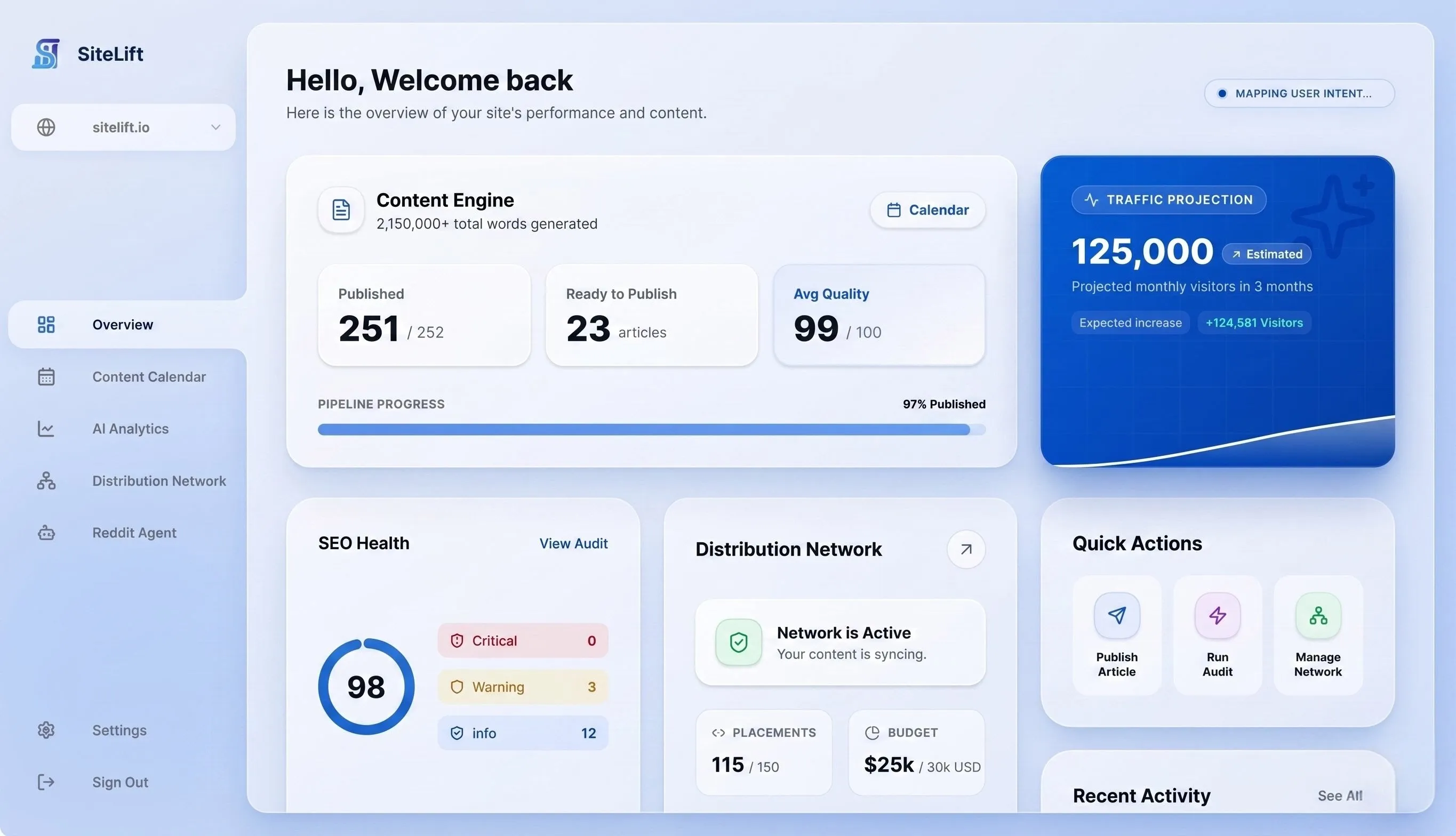Click the Content Engine document icon

pyautogui.click(x=341, y=210)
